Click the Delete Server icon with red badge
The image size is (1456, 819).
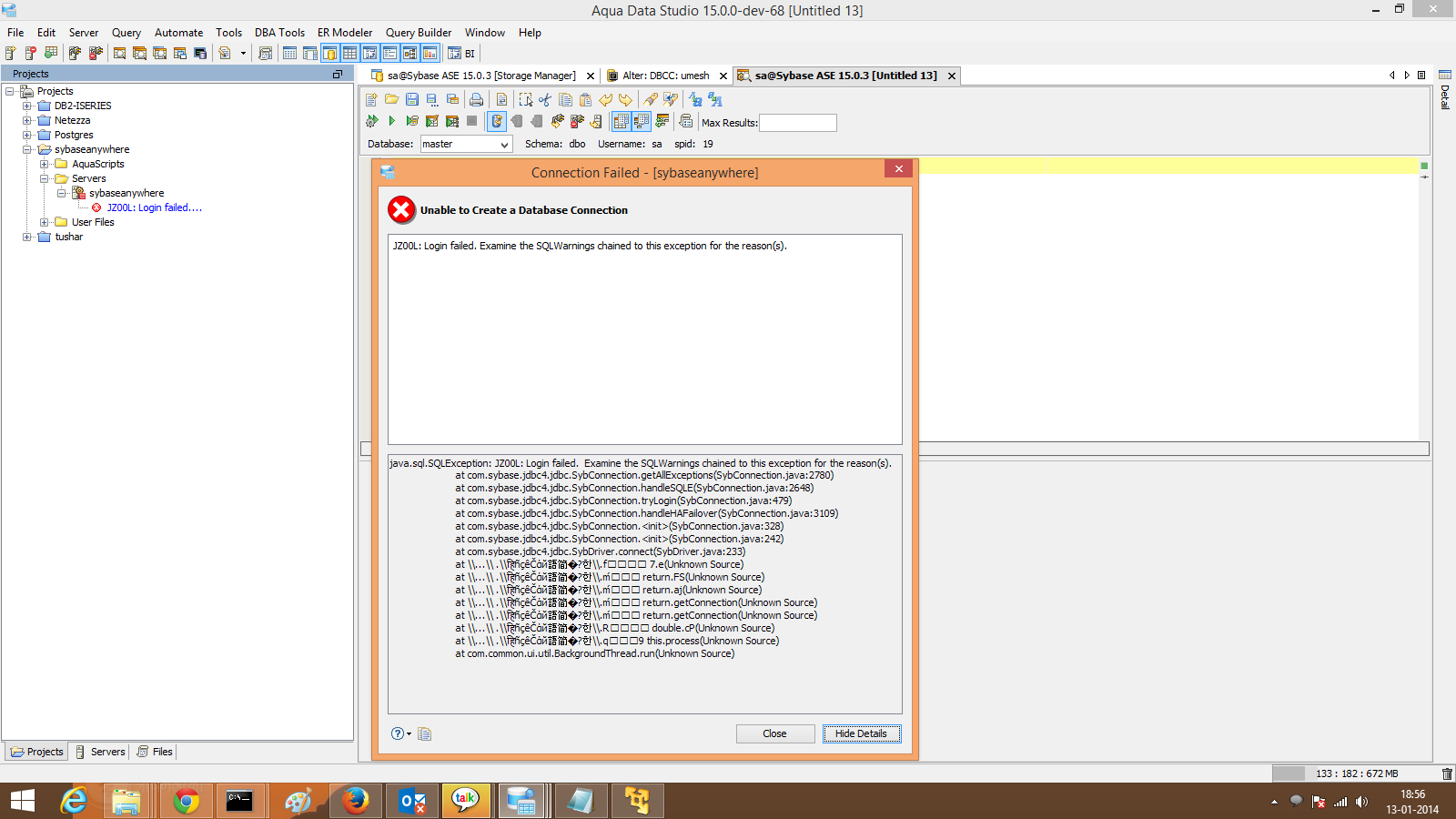[31, 54]
